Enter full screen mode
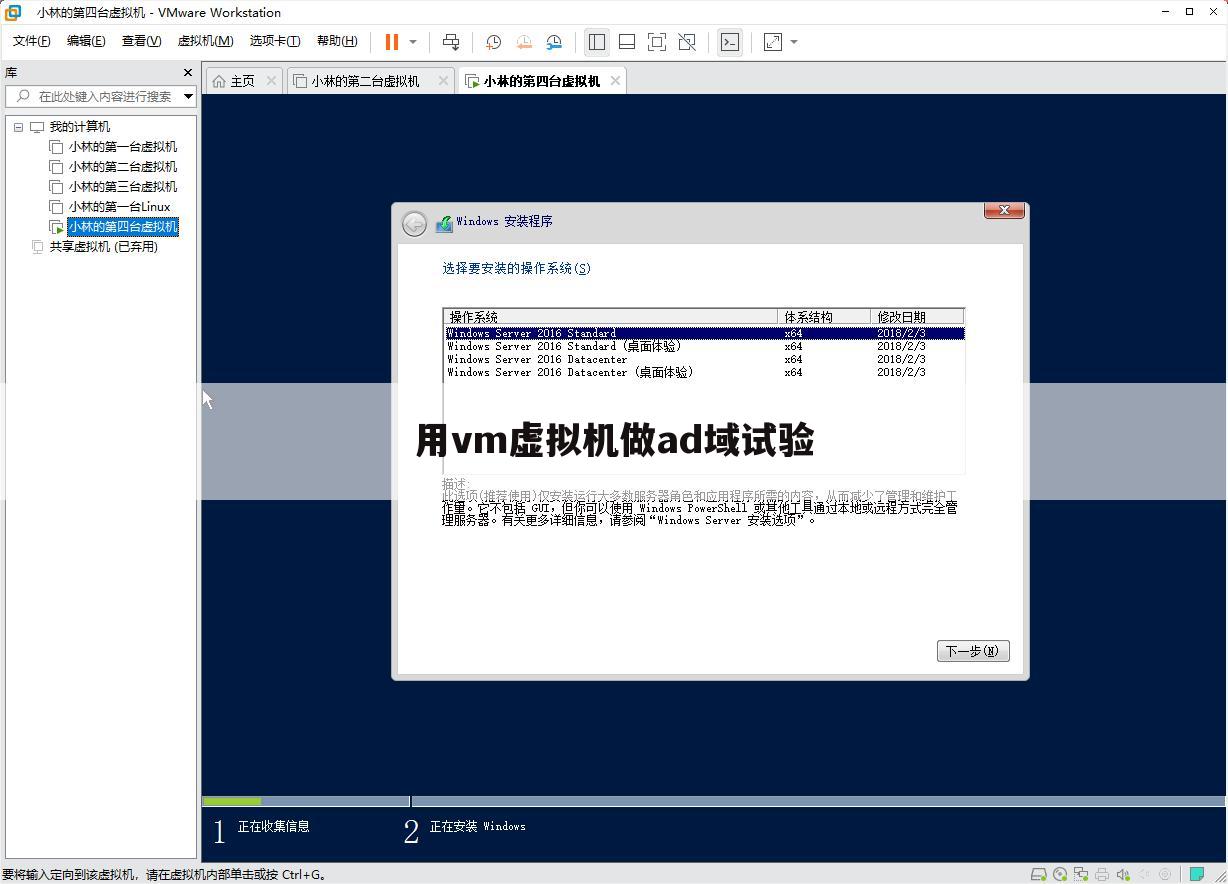 [x=655, y=42]
